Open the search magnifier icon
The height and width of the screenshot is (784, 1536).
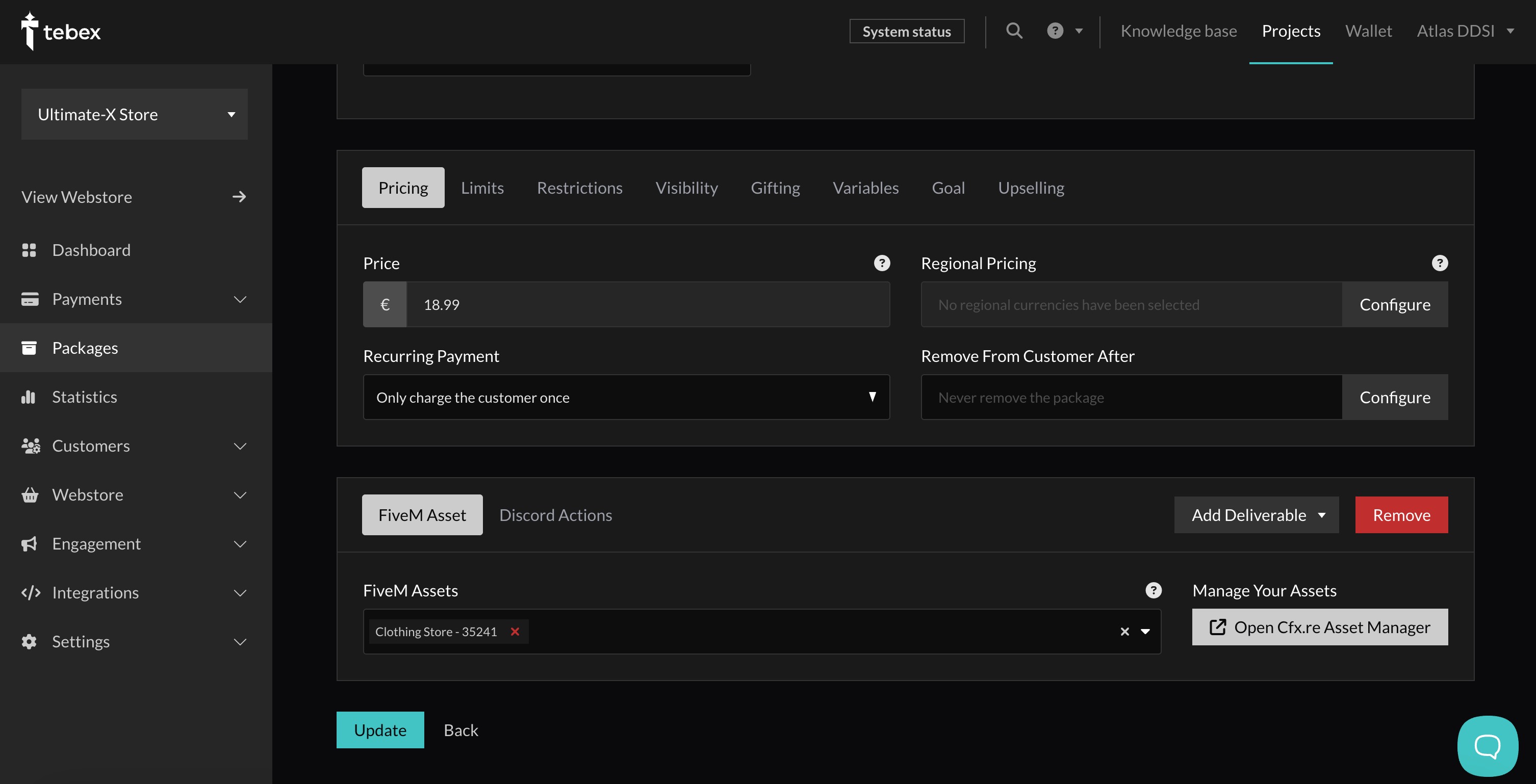point(1014,31)
